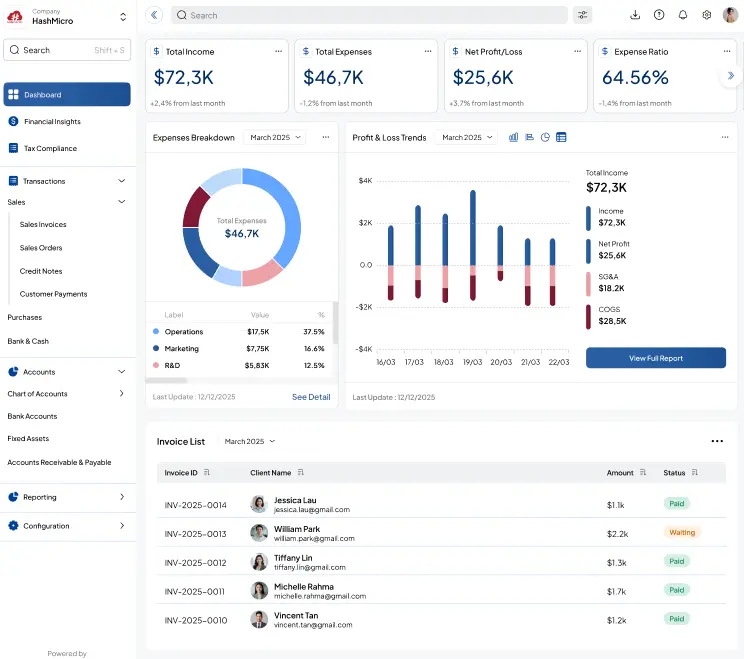The image size is (744, 659).
Task: Click the See Detail link
Action: point(311,397)
